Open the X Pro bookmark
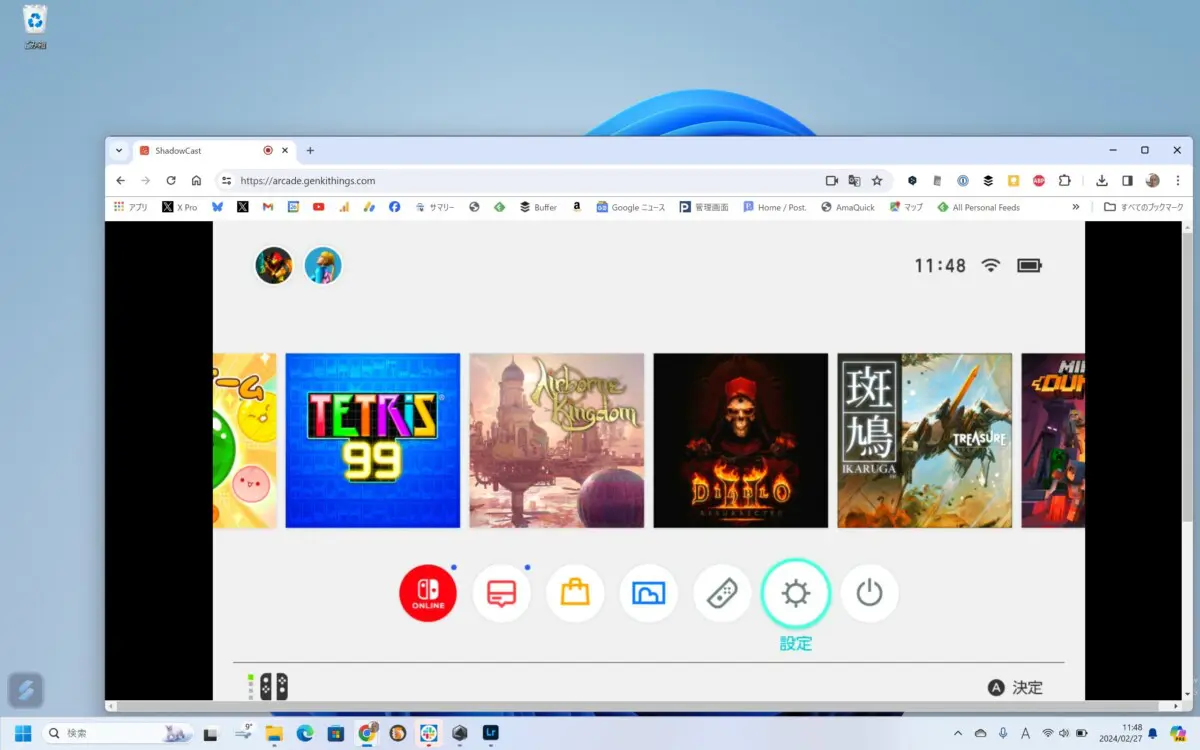 pyautogui.click(x=180, y=207)
